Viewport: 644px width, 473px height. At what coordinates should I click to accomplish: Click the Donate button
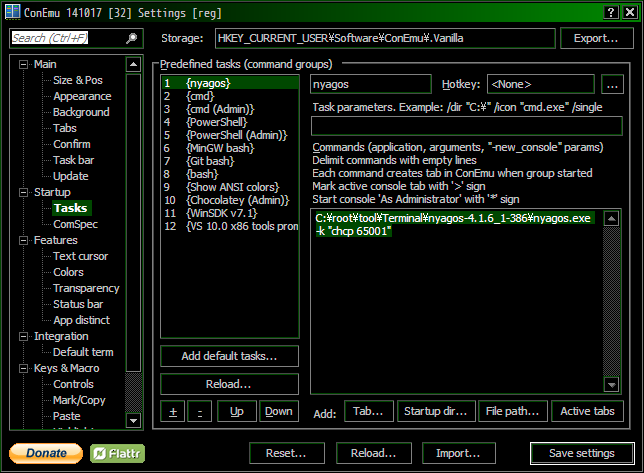coord(46,453)
